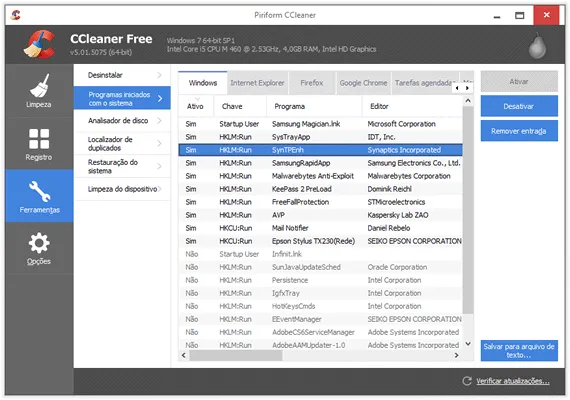Click chevron next to Analisador de disco
This screenshot has width=570, height=400.
(159, 121)
